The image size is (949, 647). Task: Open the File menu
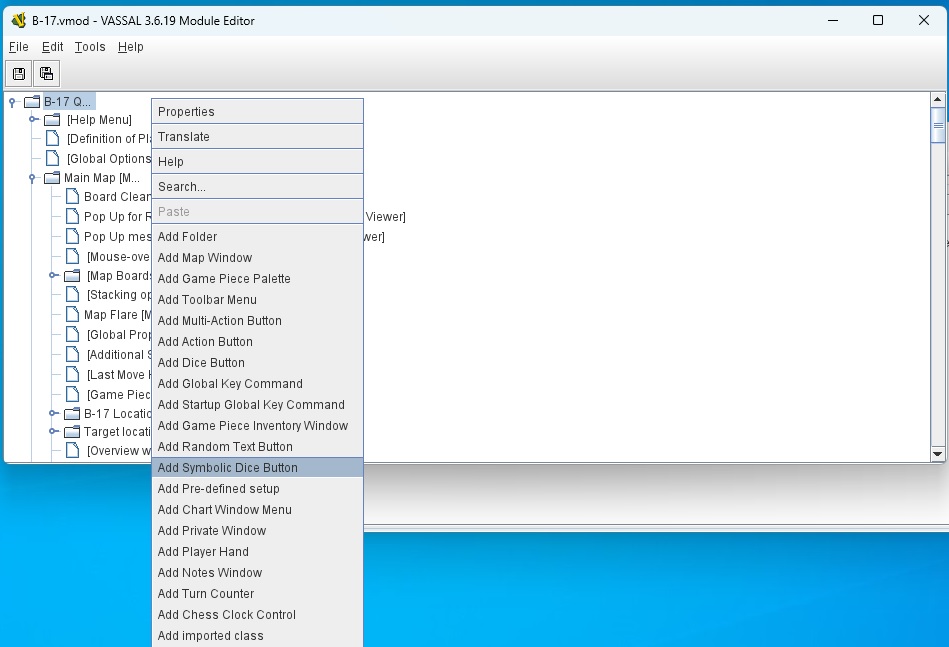point(19,47)
